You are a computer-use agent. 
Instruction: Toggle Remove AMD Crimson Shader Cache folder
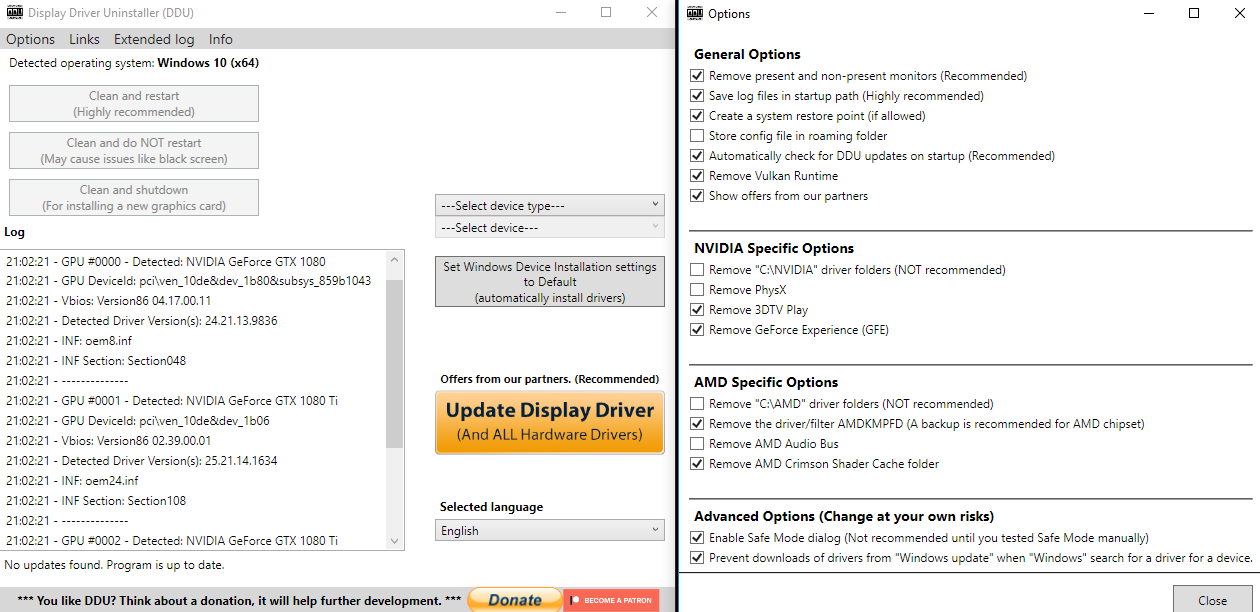pos(697,464)
